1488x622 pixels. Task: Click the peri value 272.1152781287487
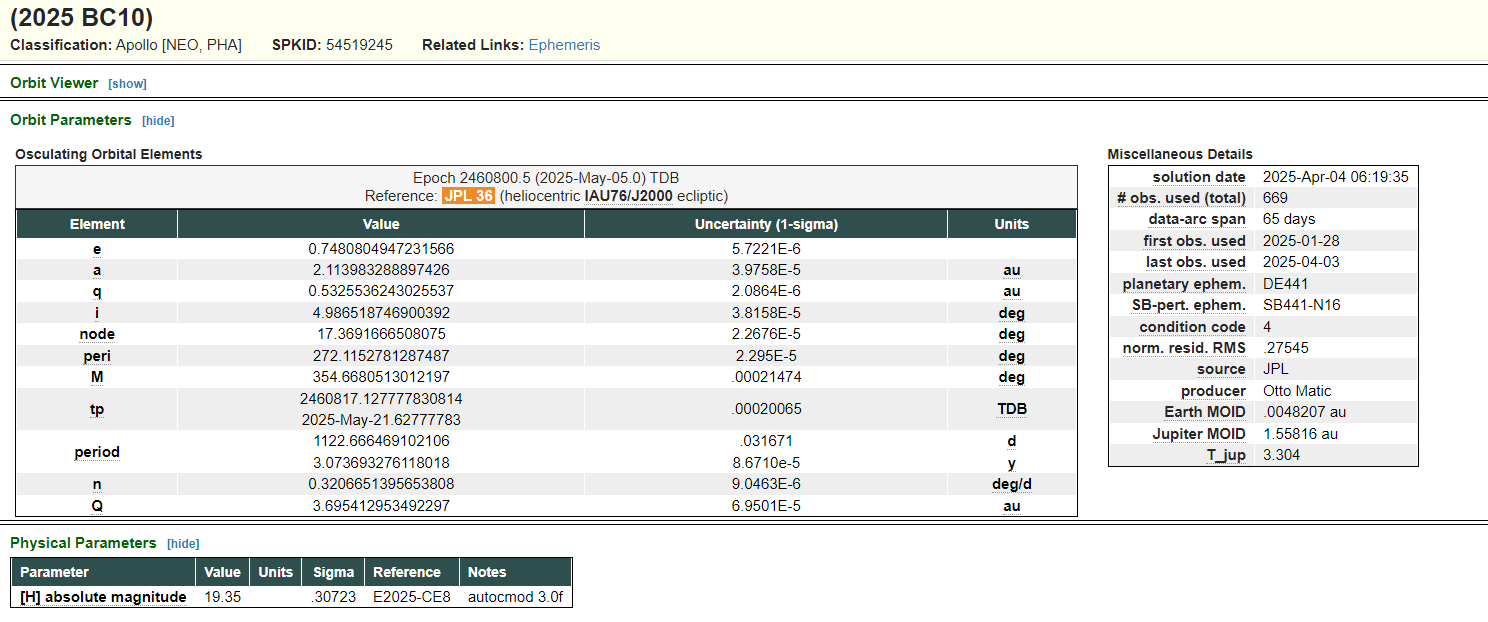click(x=381, y=356)
